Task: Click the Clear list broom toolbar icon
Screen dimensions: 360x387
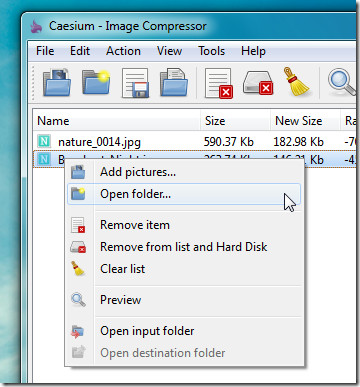Action: tap(296, 82)
